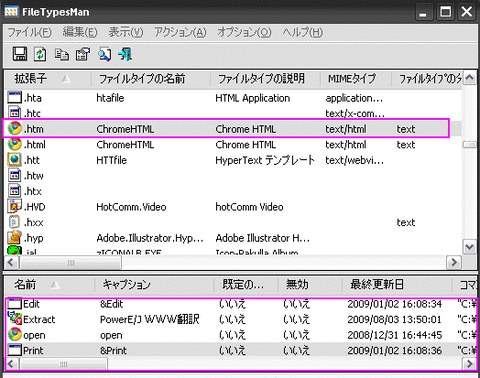Click the Edit action icon

point(15,304)
